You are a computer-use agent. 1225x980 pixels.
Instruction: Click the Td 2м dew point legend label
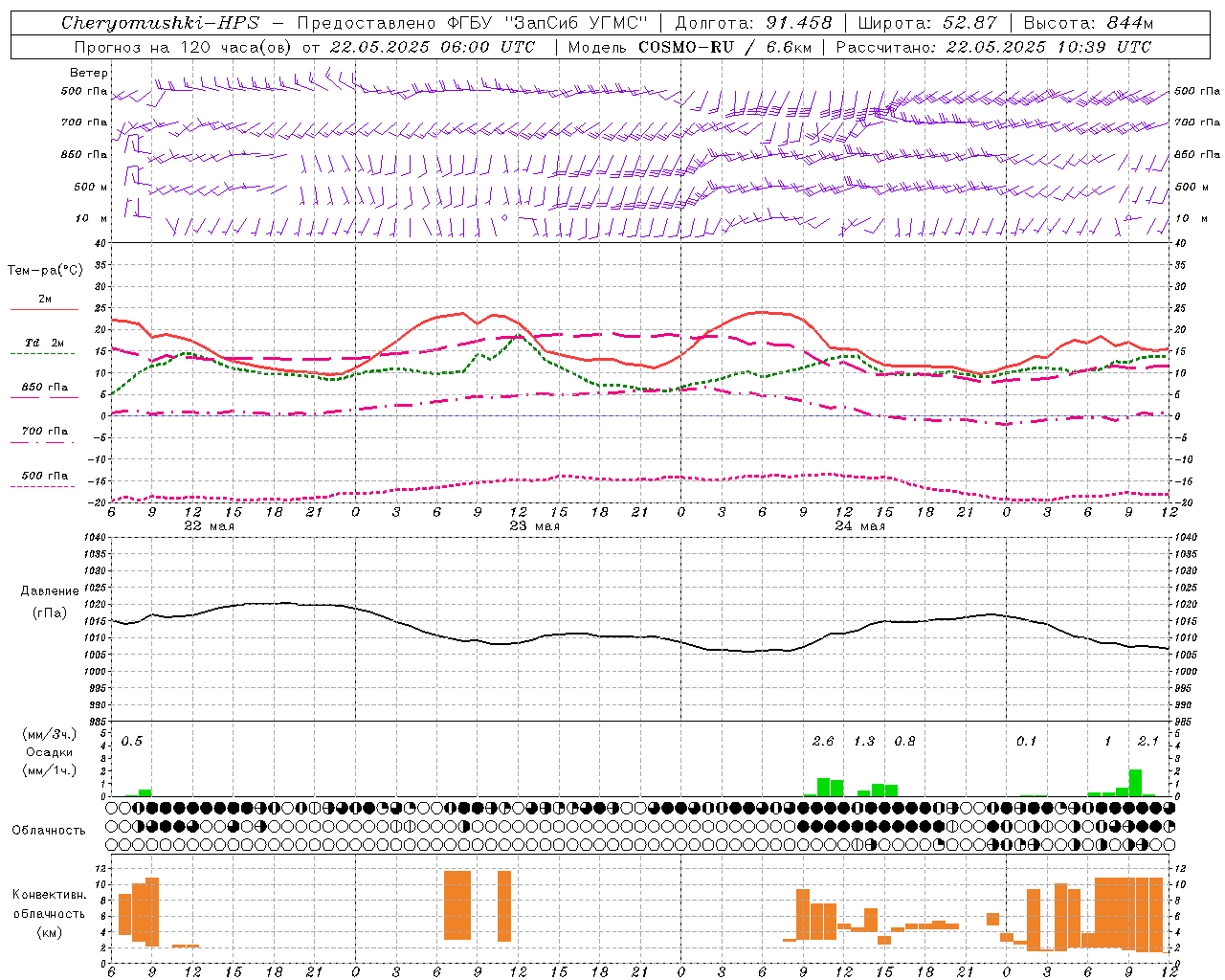[44, 343]
